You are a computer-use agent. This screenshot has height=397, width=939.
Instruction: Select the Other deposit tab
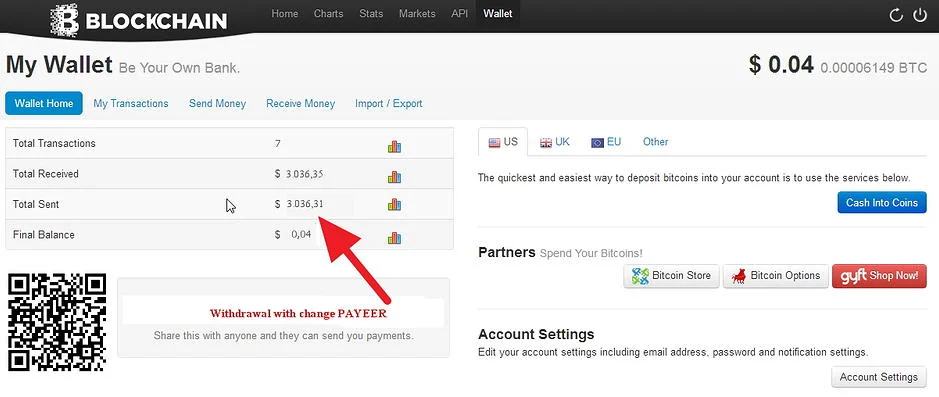tap(655, 142)
